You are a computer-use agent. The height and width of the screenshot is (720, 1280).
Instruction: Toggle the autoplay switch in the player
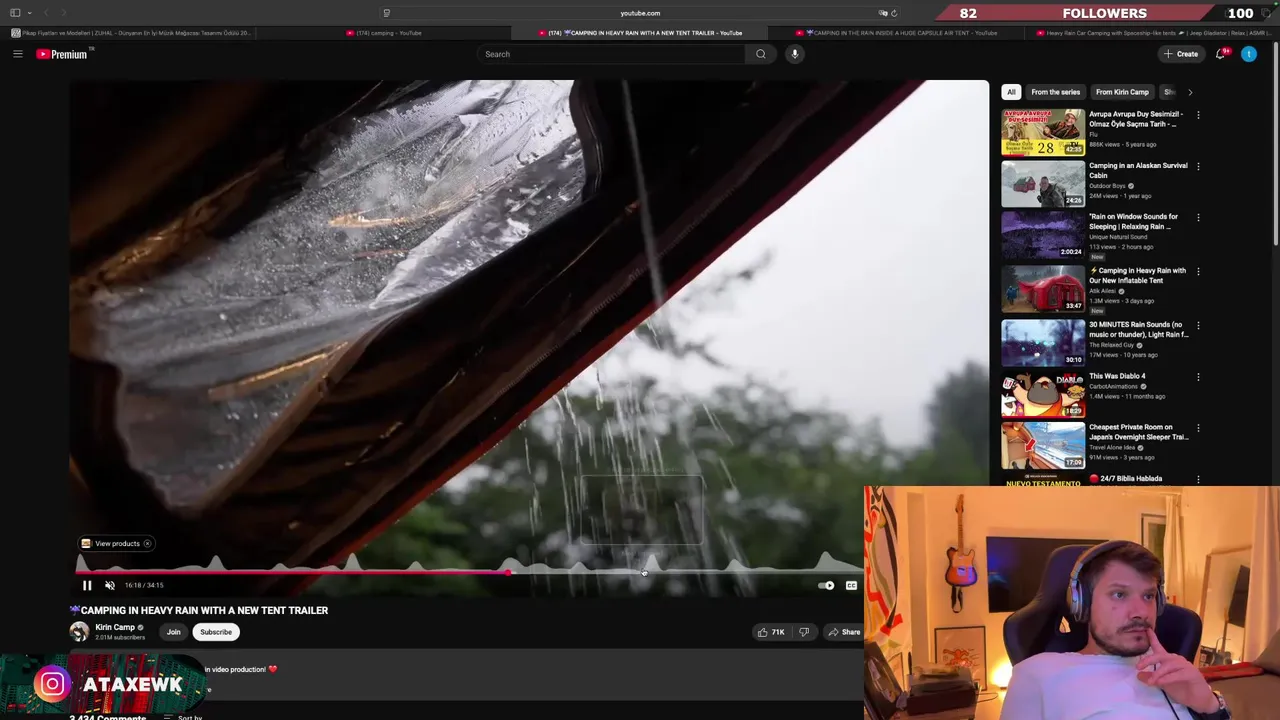[x=826, y=586]
